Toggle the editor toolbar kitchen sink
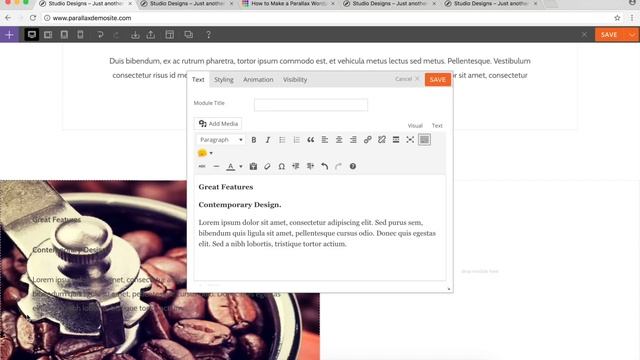This screenshot has width=640, height=360. point(424,140)
